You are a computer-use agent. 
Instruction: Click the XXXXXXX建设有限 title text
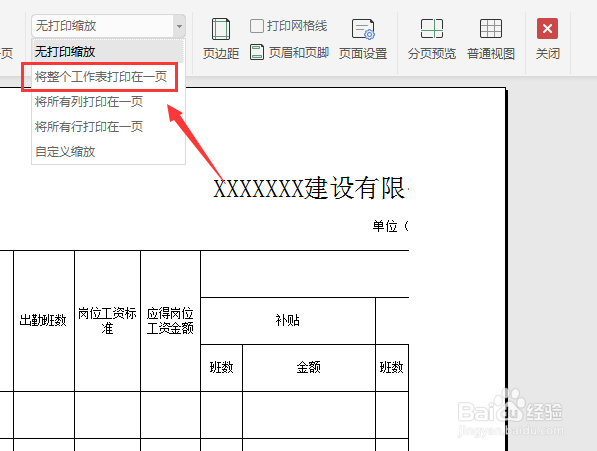(x=309, y=188)
